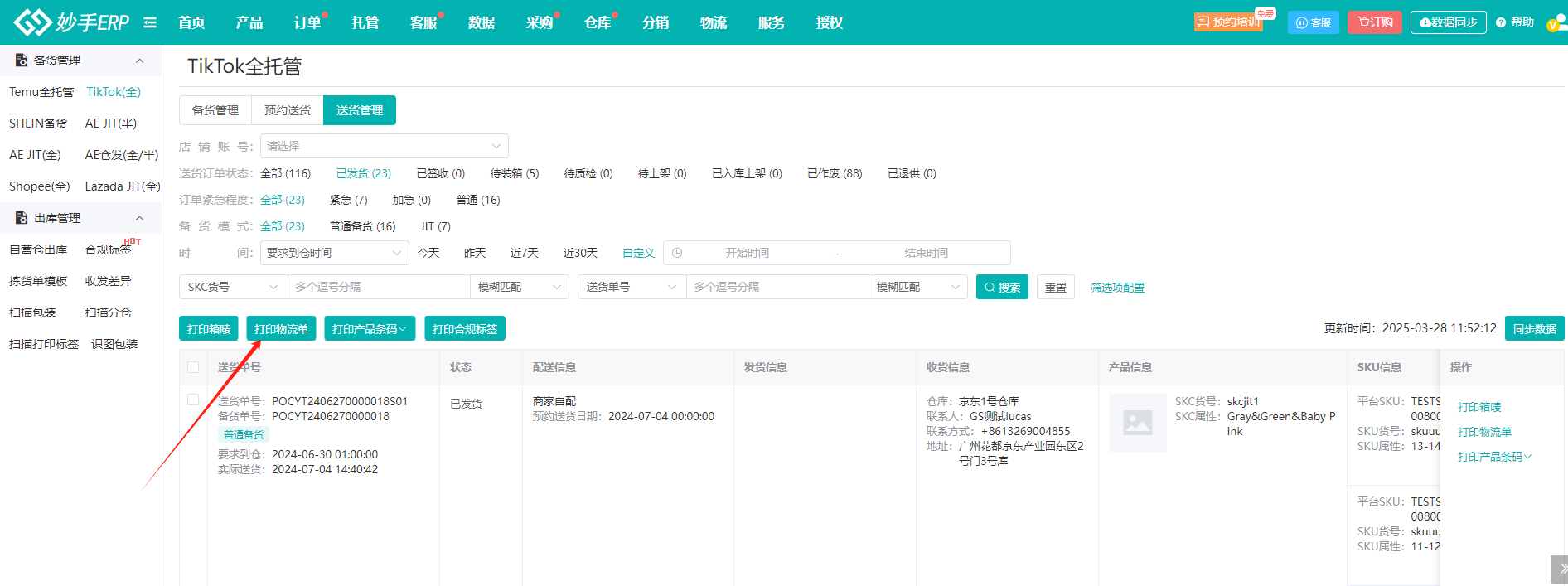Click the 同步数据 button
The width and height of the screenshot is (1568, 586).
click(1535, 328)
